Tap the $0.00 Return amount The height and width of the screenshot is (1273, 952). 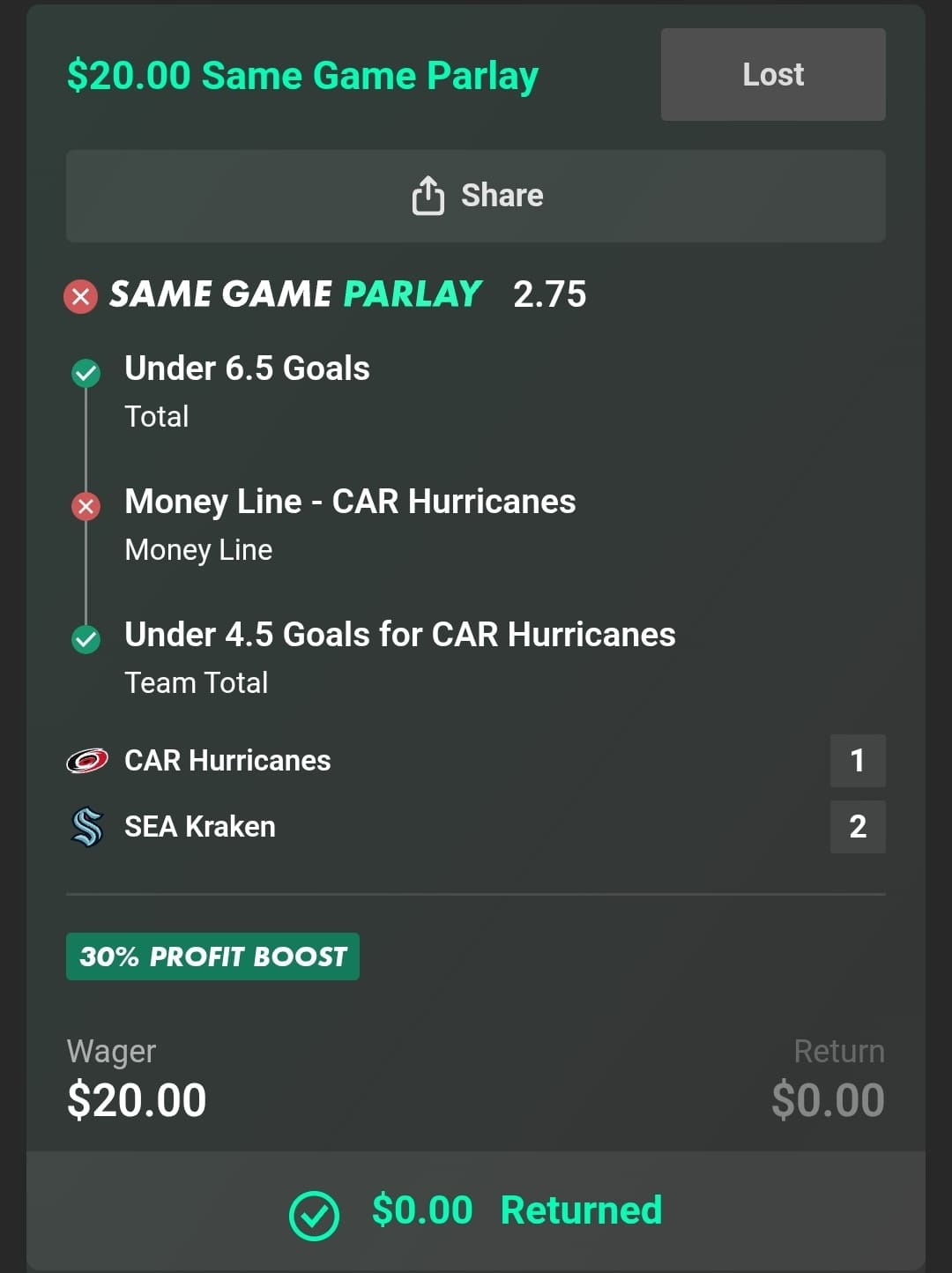click(x=827, y=1100)
